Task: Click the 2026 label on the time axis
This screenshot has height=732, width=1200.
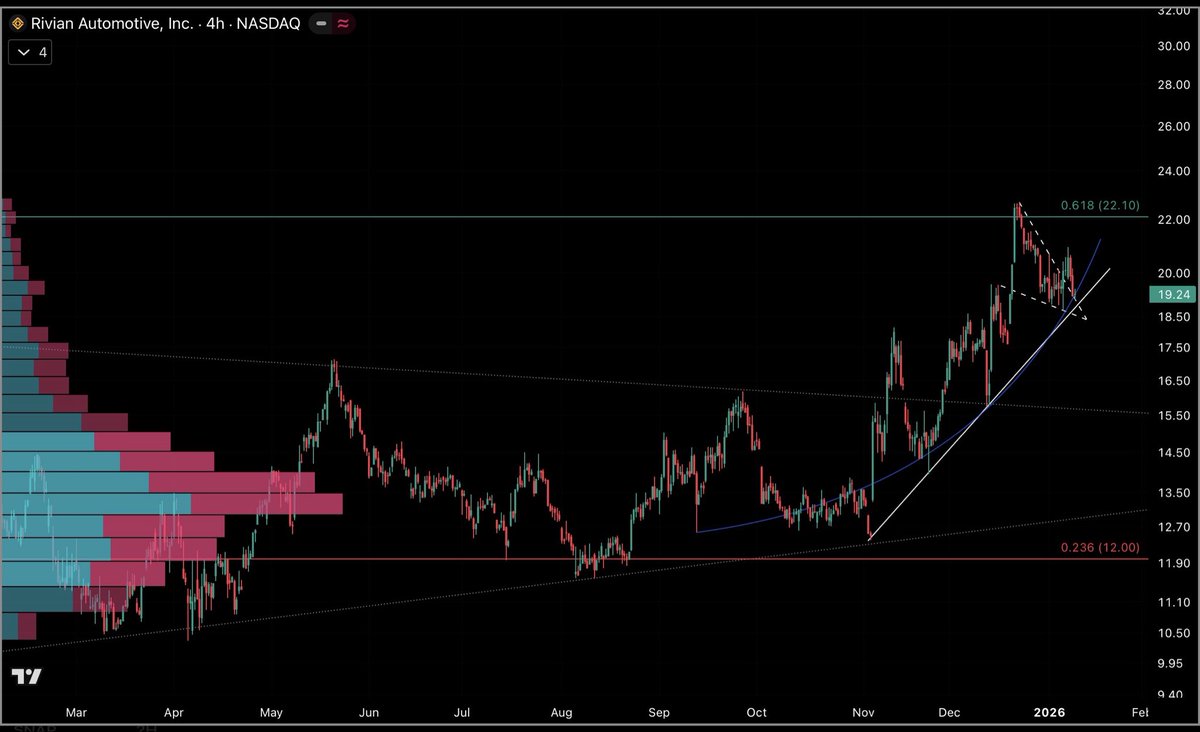Action: (1048, 713)
